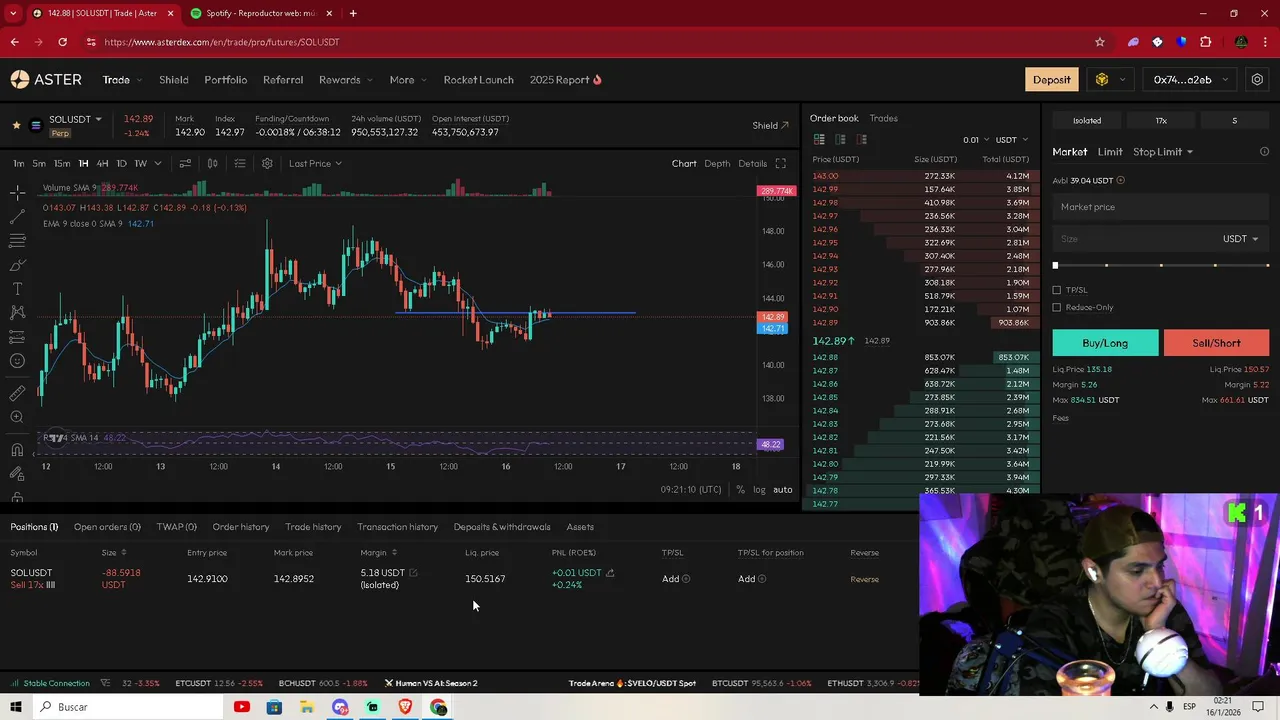Switch to the Trades tab
Image resolution: width=1280 pixels, height=720 pixels.
883,118
